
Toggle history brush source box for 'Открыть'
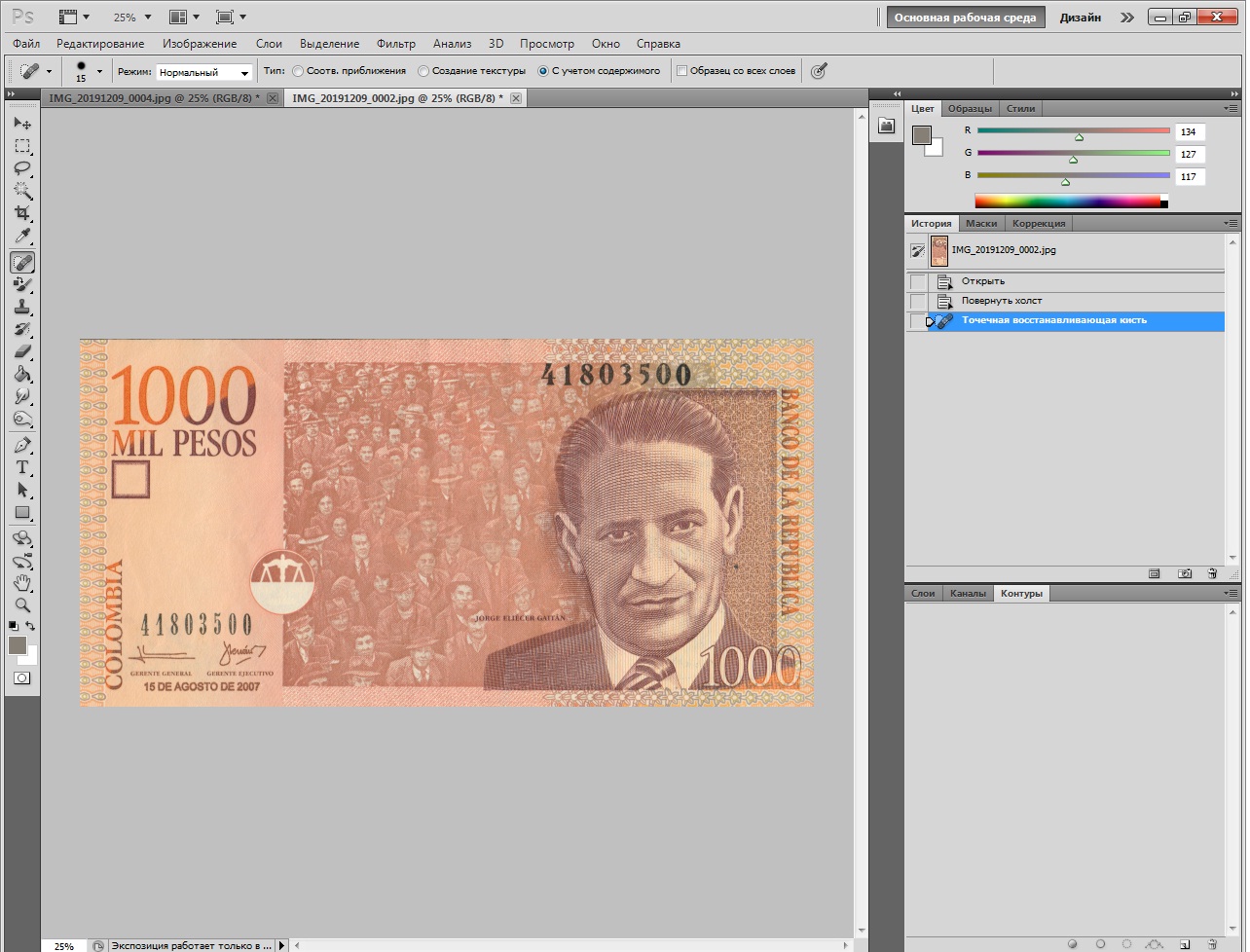pyautogui.click(x=917, y=281)
